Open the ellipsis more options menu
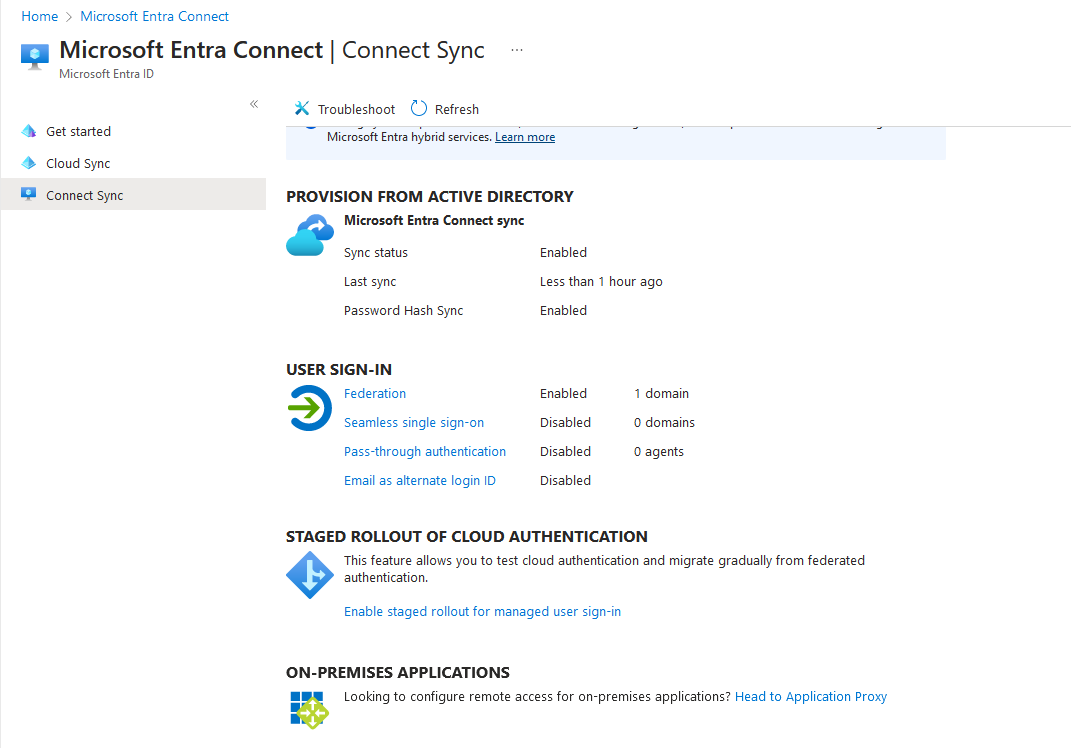This screenshot has width=1071, height=748. (517, 50)
